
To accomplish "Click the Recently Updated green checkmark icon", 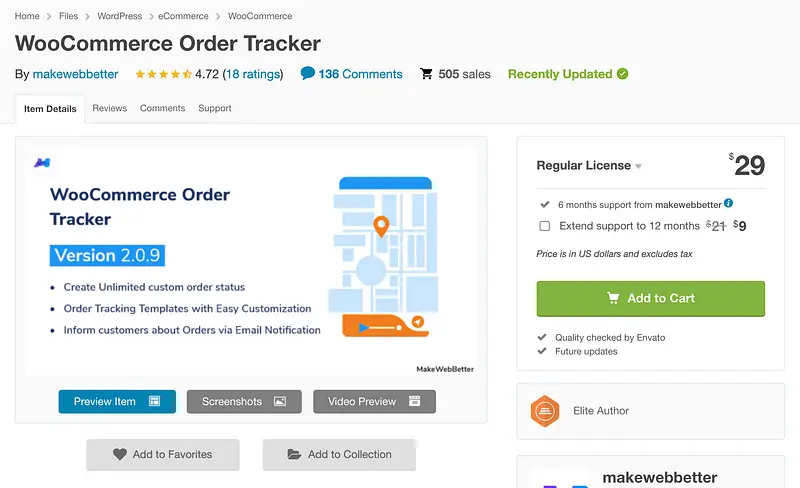I will (623, 74).
